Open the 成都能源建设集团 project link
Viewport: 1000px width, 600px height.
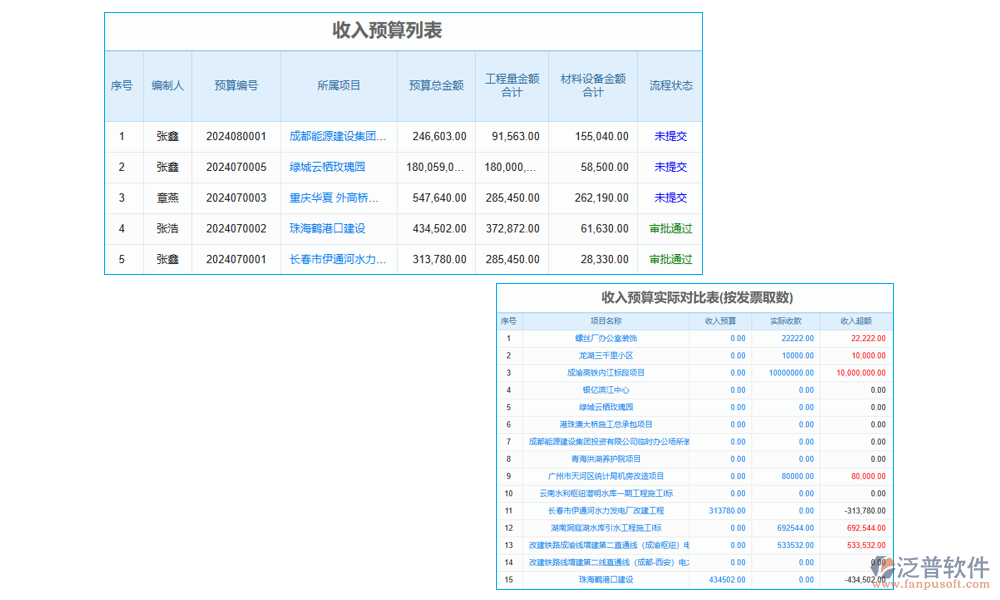tap(337, 136)
